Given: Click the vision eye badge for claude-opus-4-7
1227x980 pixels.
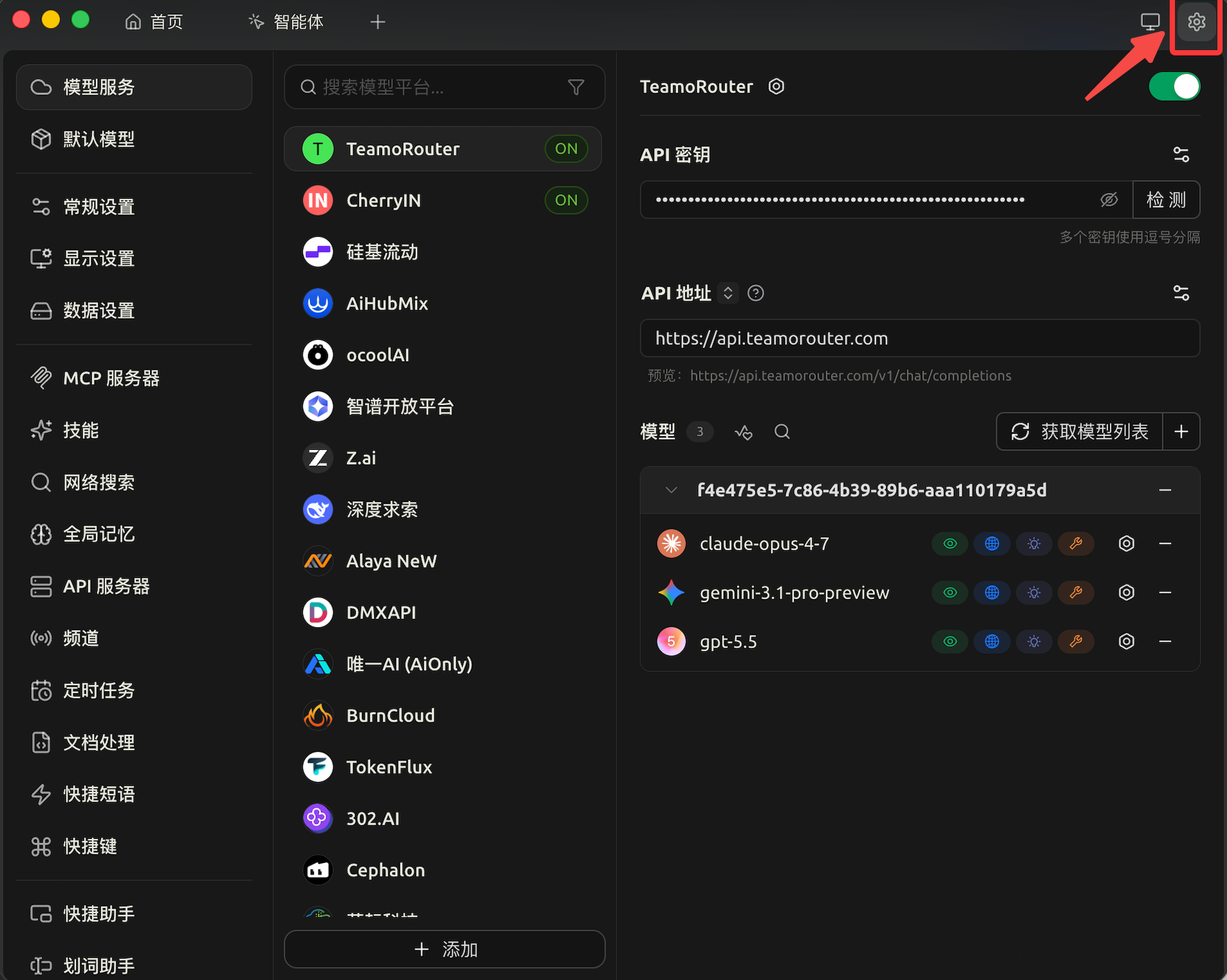Looking at the screenshot, I should tap(949, 544).
